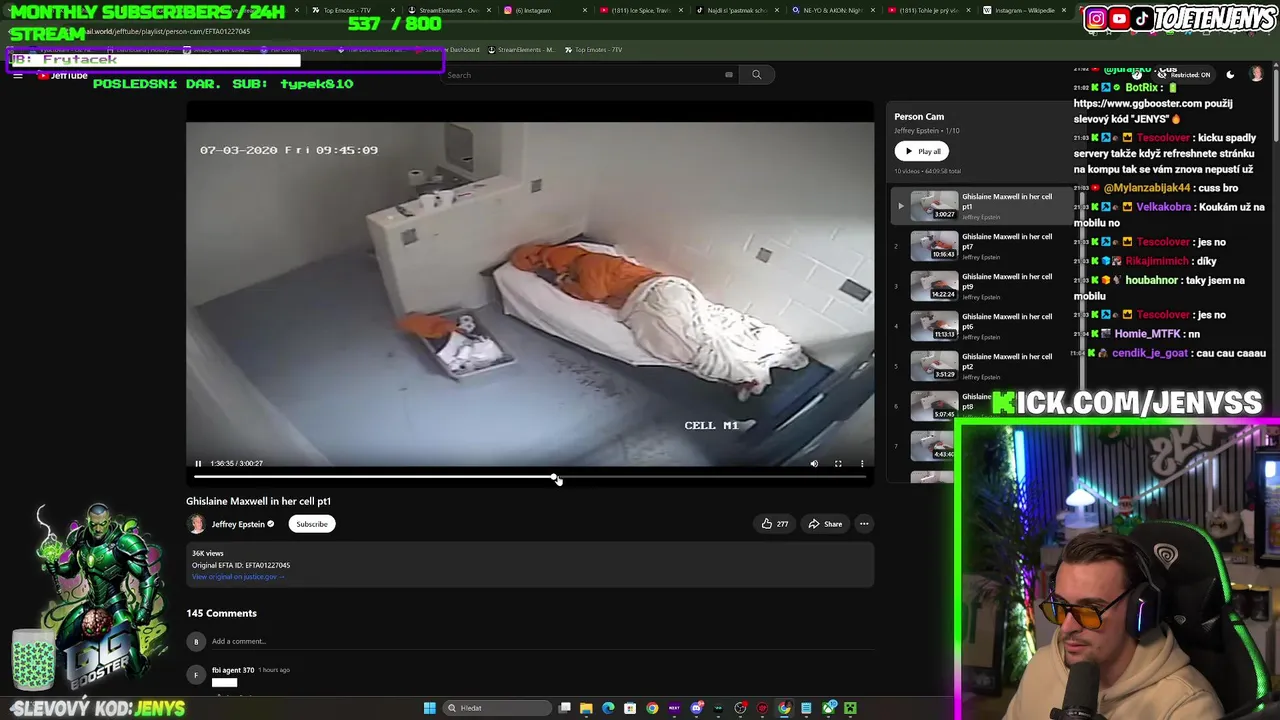Open the Minecraft creeper icon in taskbar
Viewport: 1280px width, 720px height.
(x=850, y=708)
